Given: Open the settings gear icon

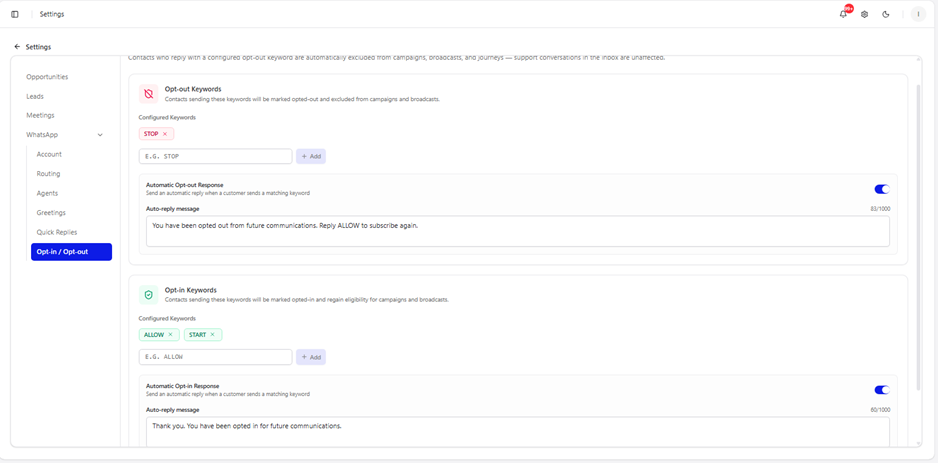Looking at the screenshot, I should (864, 14).
